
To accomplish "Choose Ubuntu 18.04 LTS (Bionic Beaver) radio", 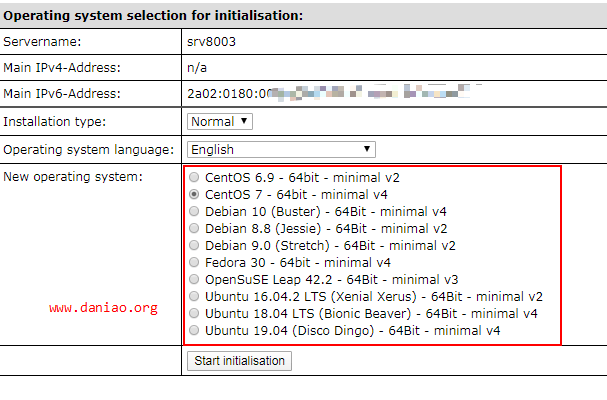I will coord(194,313).
